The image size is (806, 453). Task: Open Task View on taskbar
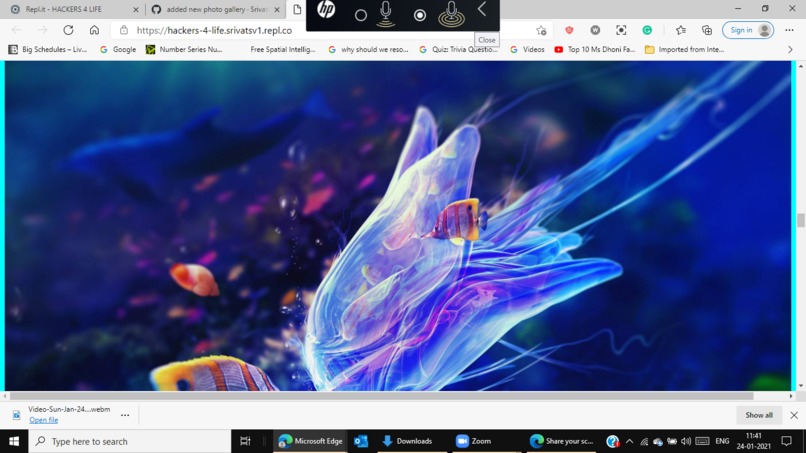click(245, 441)
